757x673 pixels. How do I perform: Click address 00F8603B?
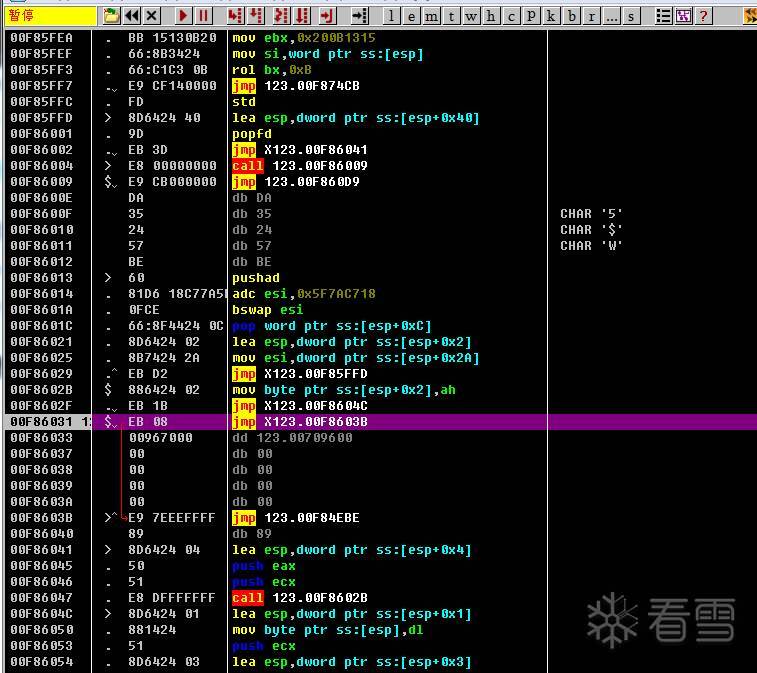42,518
